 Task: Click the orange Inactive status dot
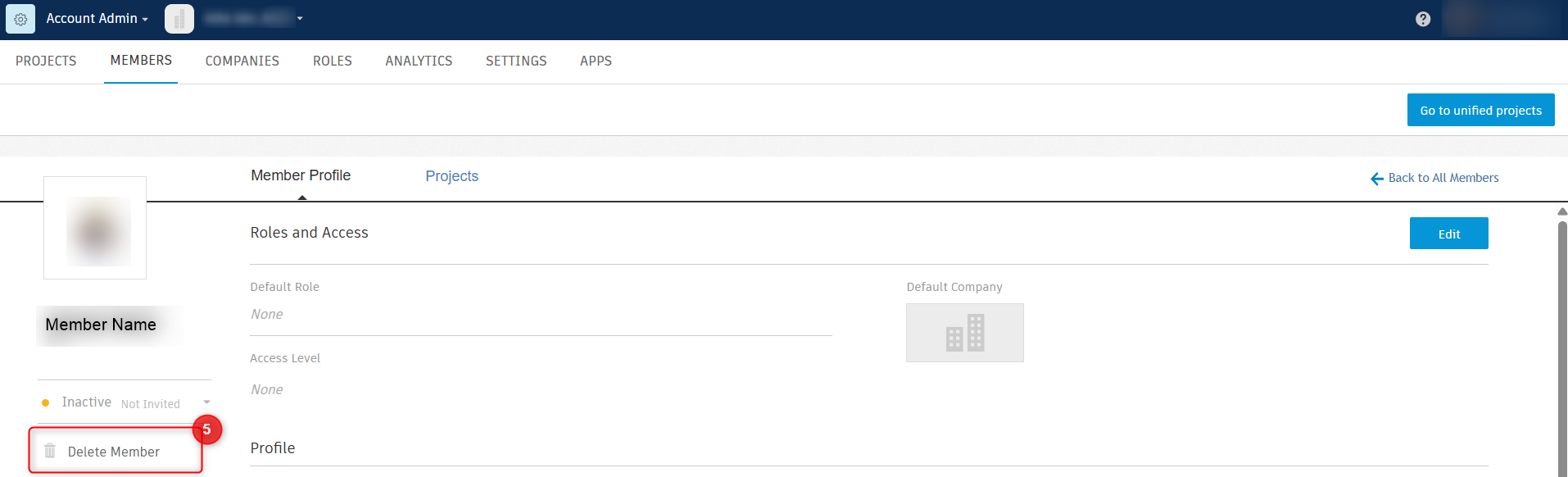(x=45, y=402)
